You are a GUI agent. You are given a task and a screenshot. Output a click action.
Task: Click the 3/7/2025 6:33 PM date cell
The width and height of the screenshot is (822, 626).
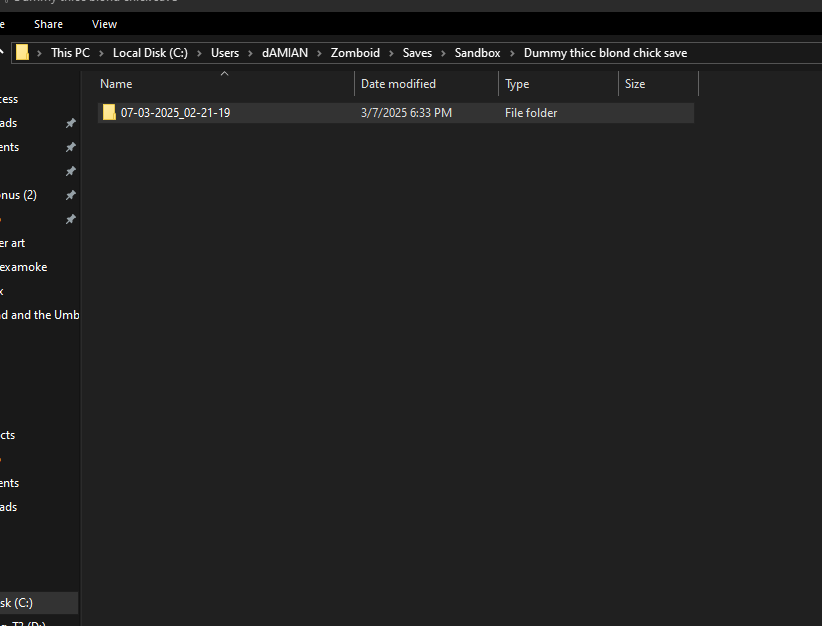click(406, 113)
